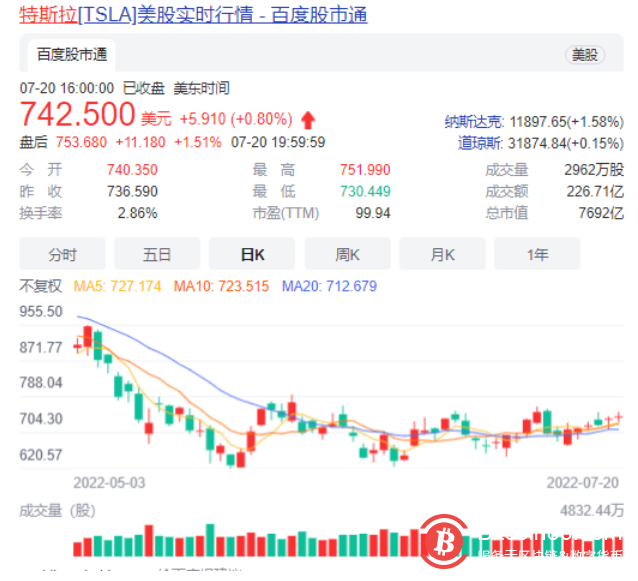This screenshot has height=581, width=638.
Task: Click the MA20: 712.679 indicator label
Action: coord(329,286)
